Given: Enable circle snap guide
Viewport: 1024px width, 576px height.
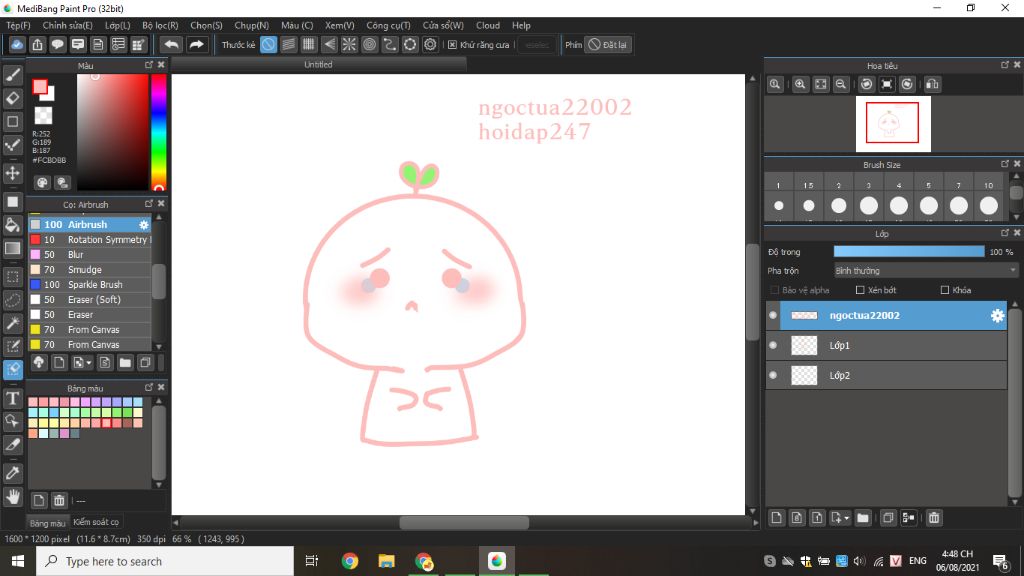Looking at the screenshot, I should pyautogui.click(x=370, y=44).
